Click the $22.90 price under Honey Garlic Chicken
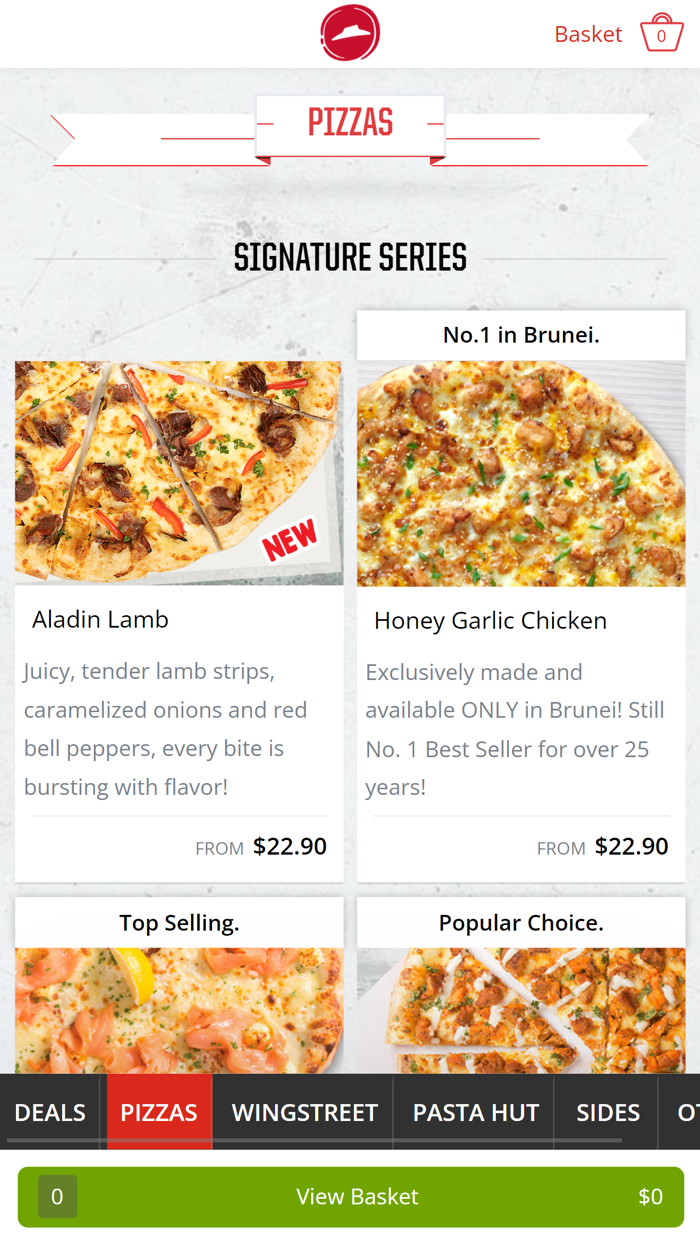Screen dimensions: 700x1244 click(x=631, y=846)
